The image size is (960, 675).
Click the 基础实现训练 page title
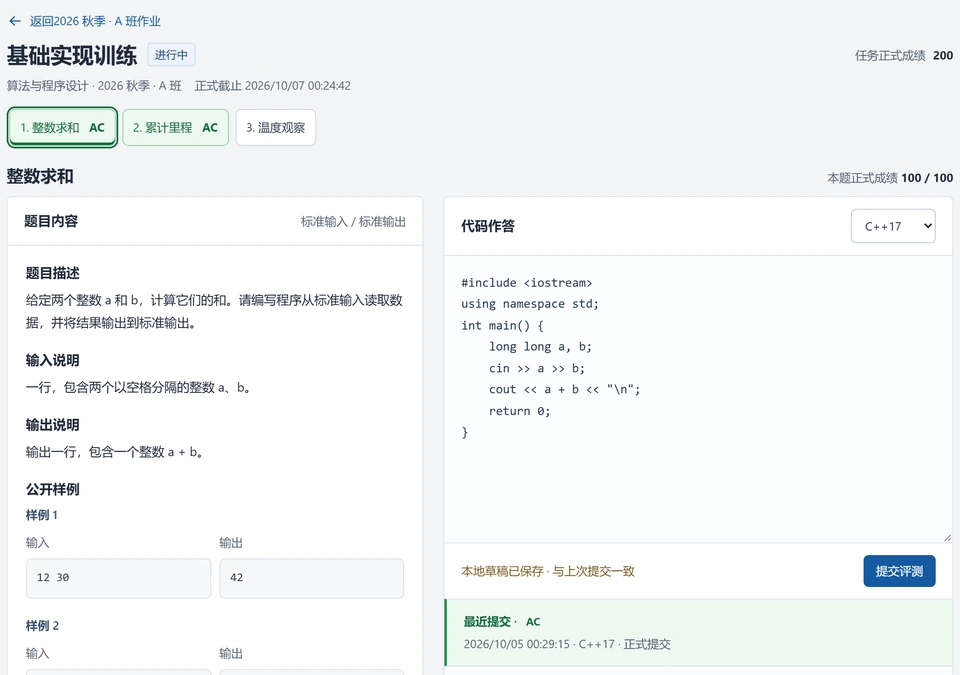[x=72, y=56]
